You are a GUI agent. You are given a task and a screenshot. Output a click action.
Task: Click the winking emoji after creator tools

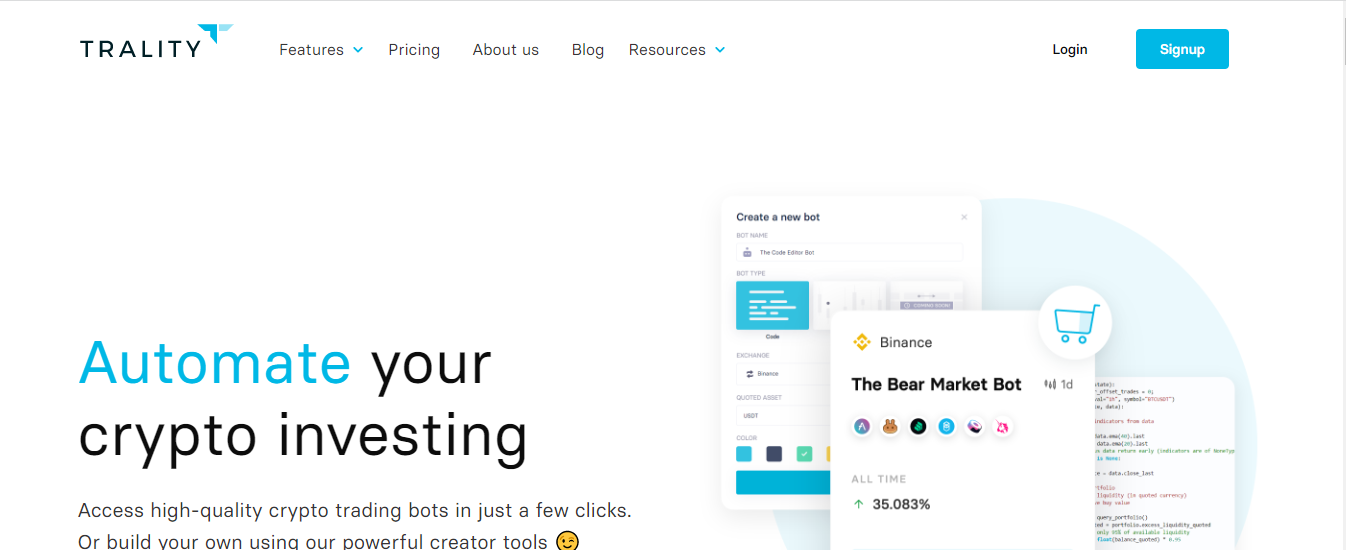tap(567, 541)
